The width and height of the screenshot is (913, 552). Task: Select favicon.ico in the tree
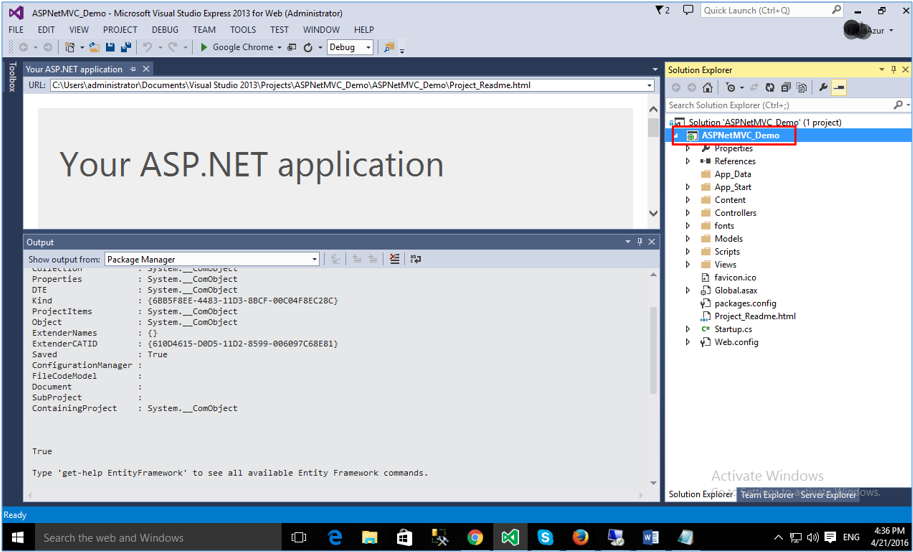point(735,278)
